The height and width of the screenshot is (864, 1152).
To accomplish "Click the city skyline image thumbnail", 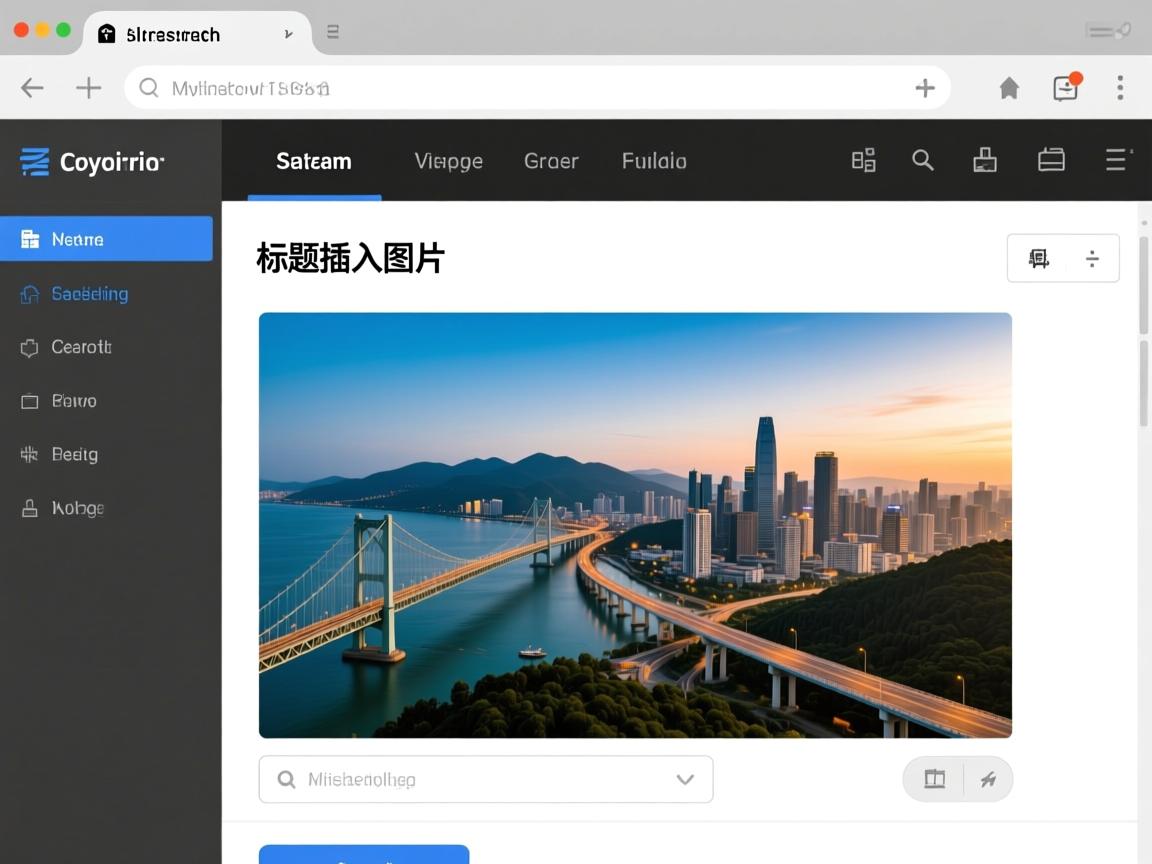I will (x=635, y=523).
